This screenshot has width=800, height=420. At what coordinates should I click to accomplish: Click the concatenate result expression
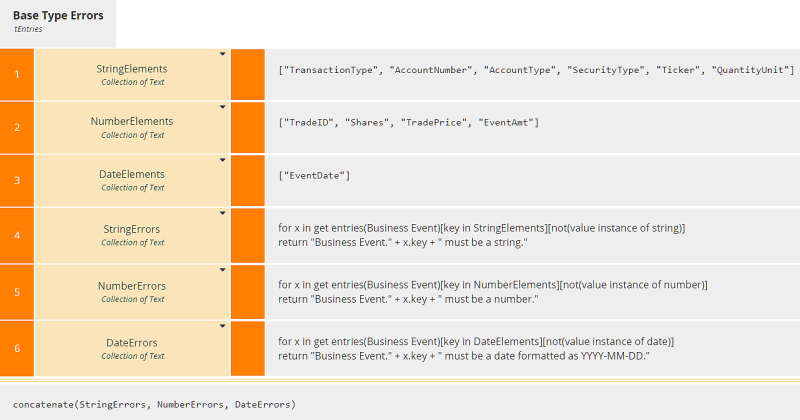pyautogui.click(x=154, y=404)
